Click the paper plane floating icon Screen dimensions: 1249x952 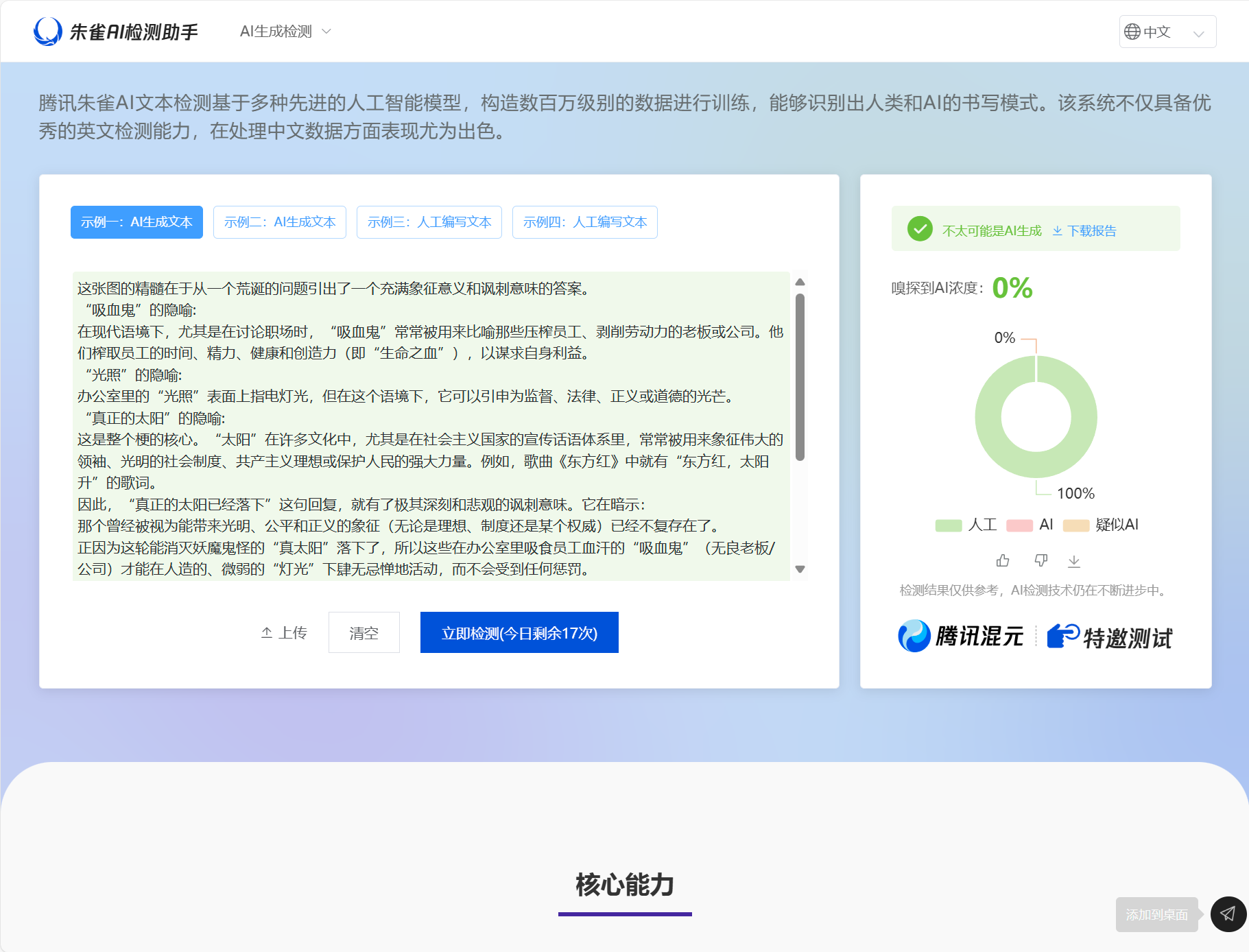[x=1228, y=914]
